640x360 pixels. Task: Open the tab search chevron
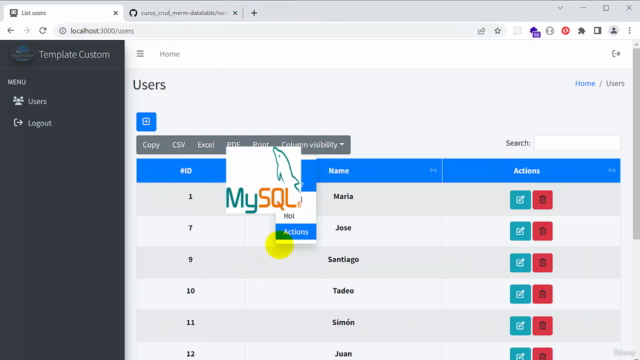tap(560, 8)
